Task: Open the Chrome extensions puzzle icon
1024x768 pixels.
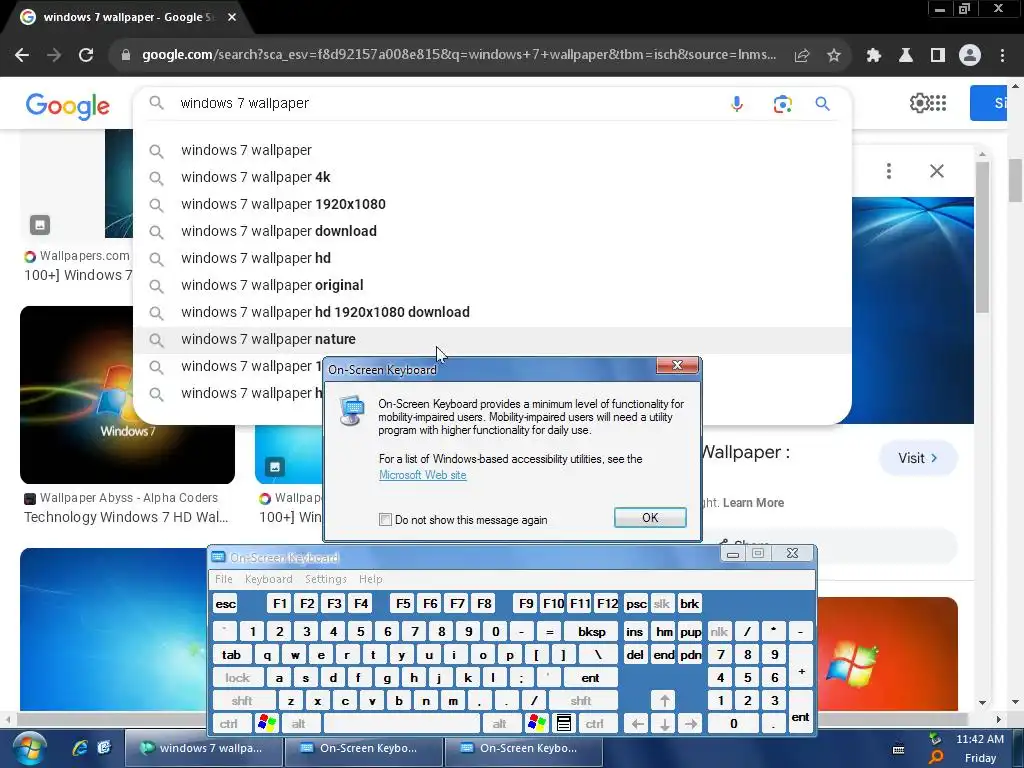Action: (x=874, y=56)
